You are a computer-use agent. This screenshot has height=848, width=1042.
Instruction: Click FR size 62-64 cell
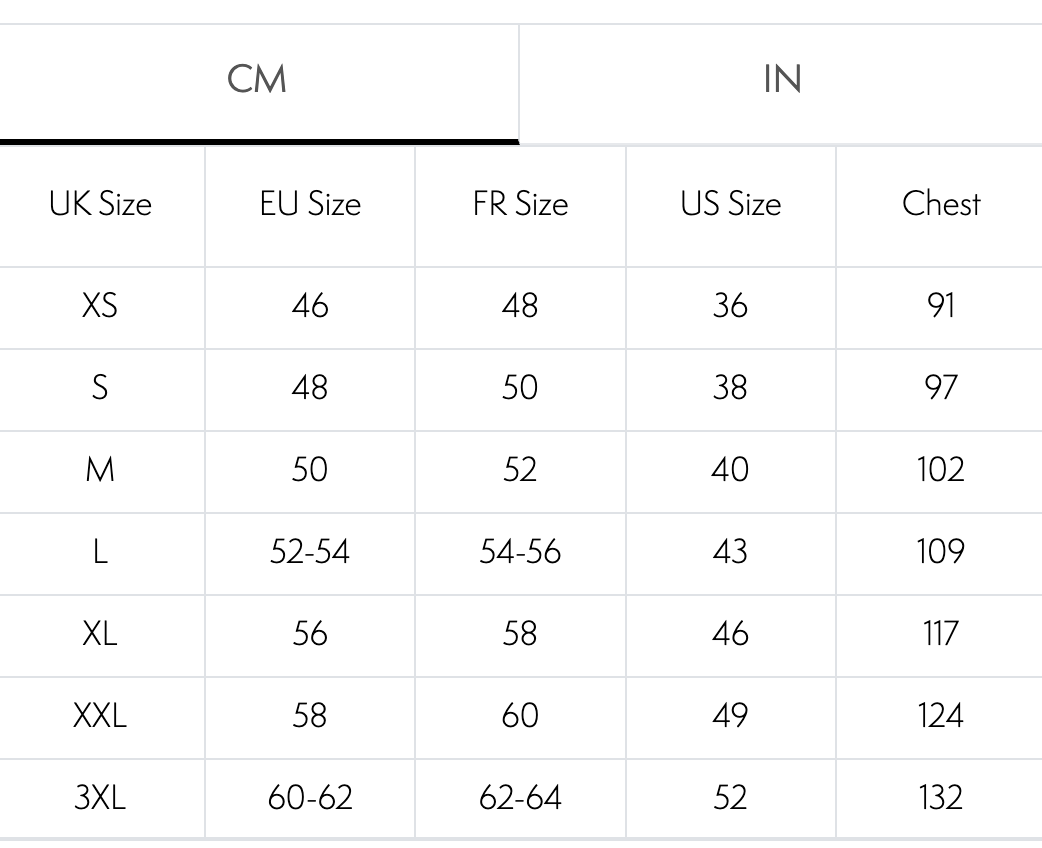(x=520, y=797)
